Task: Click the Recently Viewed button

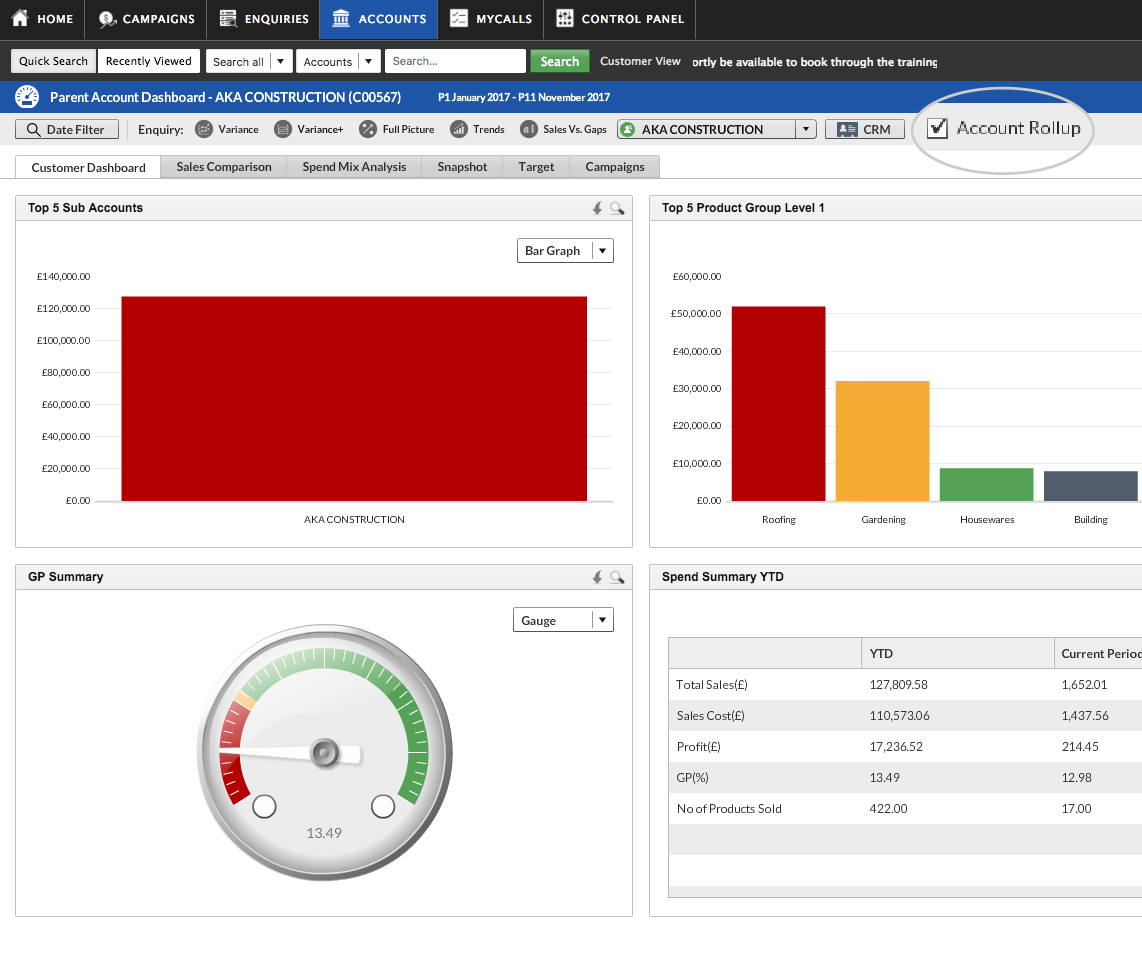Action: pos(149,61)
